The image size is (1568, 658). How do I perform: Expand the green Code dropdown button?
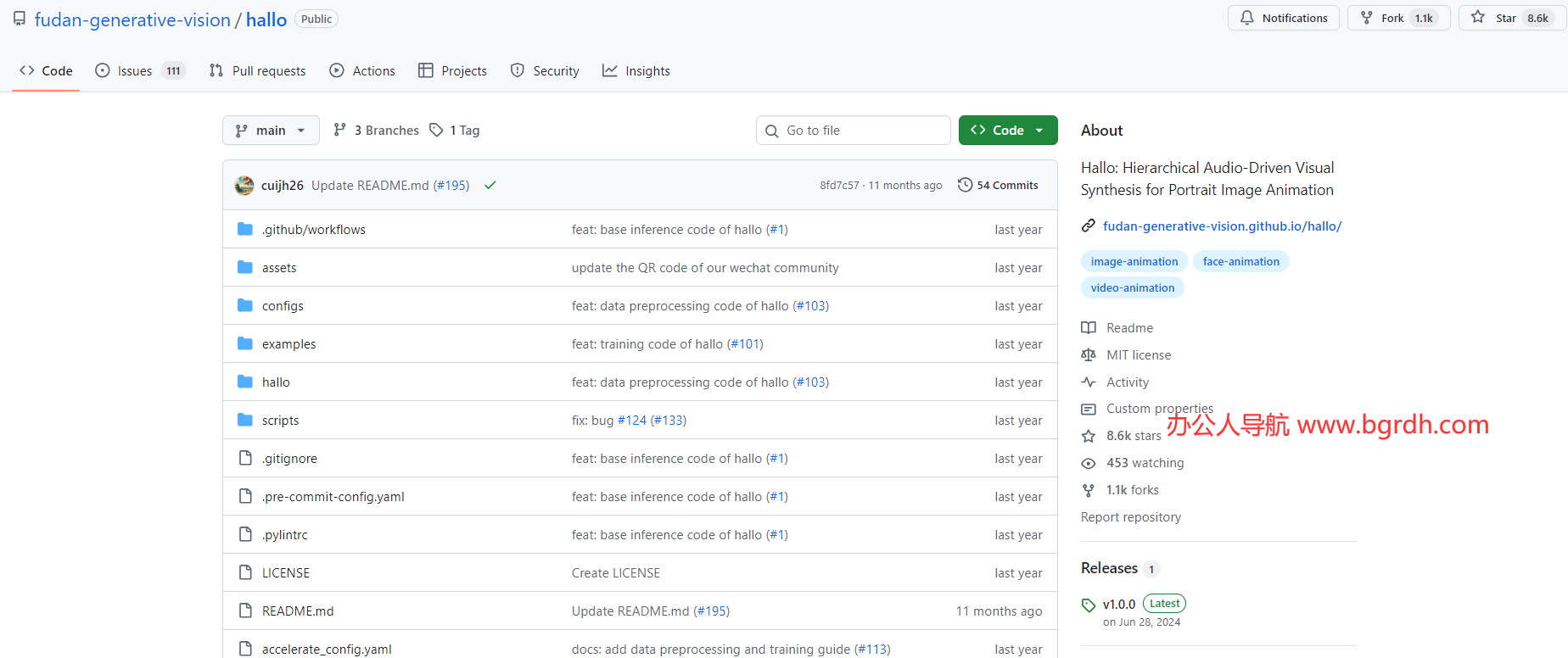[x=1008, y=130]
